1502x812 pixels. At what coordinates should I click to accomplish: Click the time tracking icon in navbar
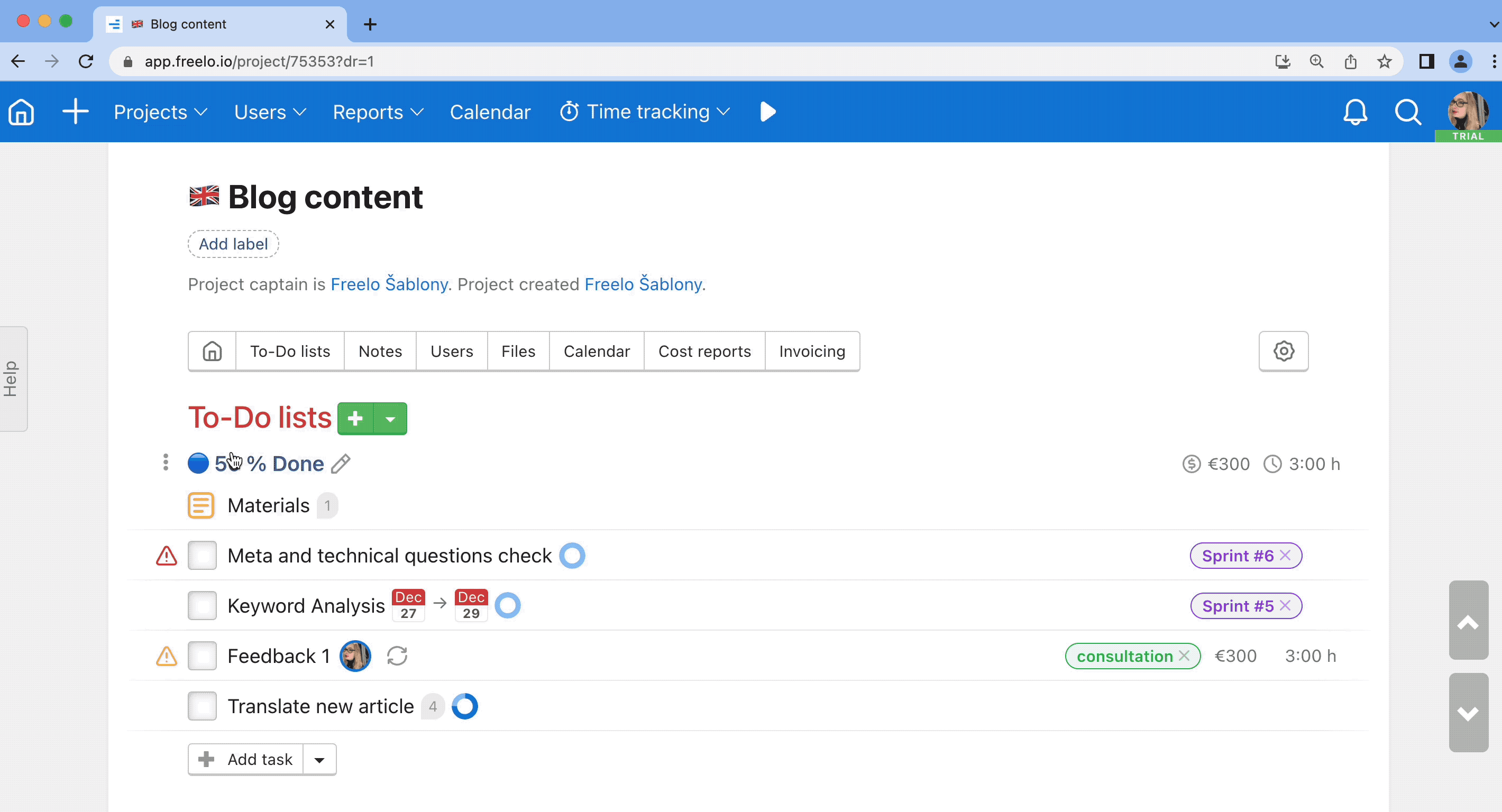coord(570,111)
